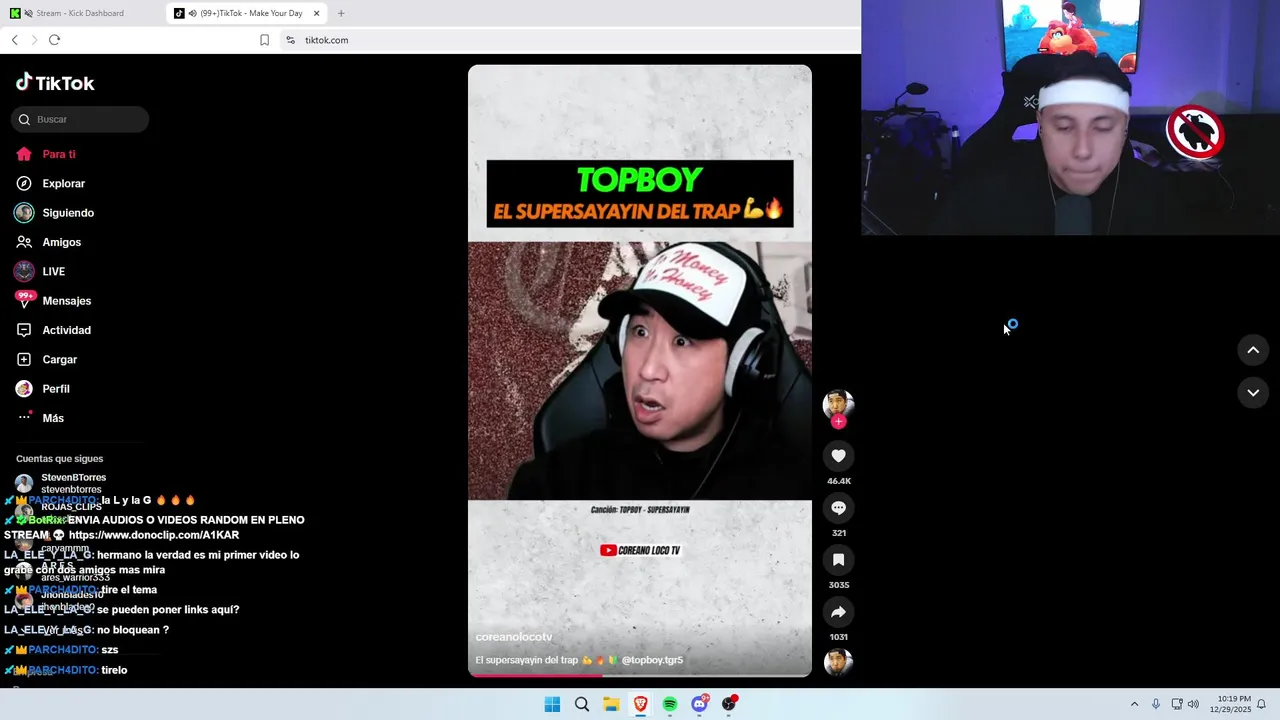
Task: Open the Windows Start menu
Action: point(552,704)
